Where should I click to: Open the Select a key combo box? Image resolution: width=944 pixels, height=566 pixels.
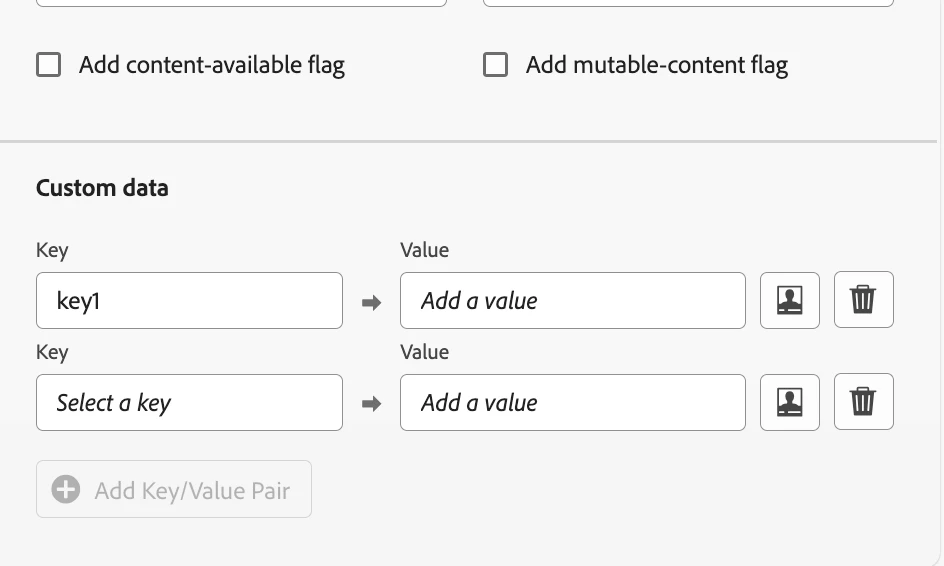pyautogui.click(x=189, y=402)
